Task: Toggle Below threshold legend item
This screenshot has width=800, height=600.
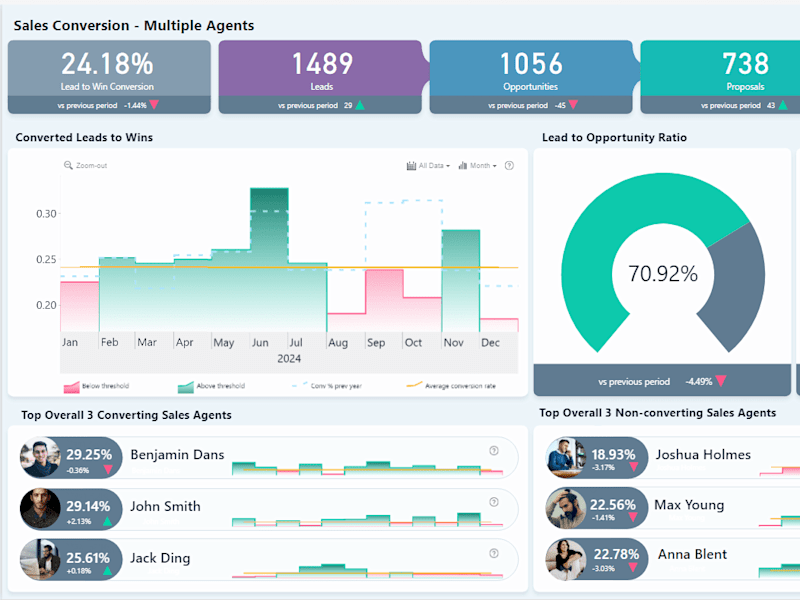Action: tap(96, 386)
